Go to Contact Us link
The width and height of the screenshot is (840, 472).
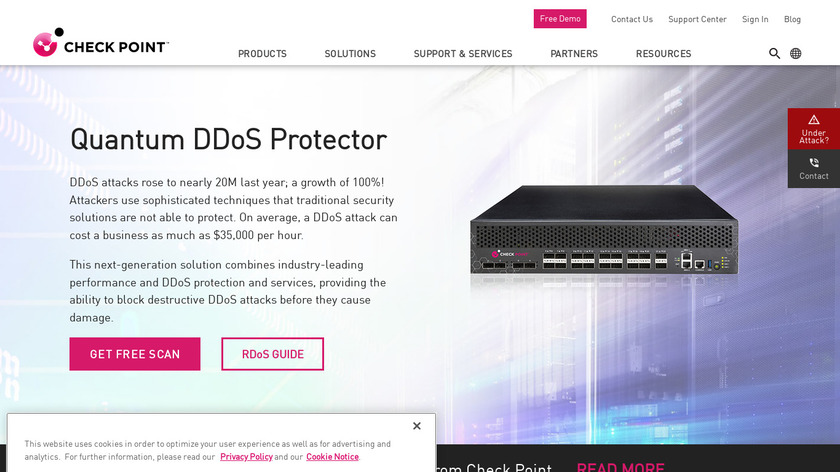tap(632, 19)
